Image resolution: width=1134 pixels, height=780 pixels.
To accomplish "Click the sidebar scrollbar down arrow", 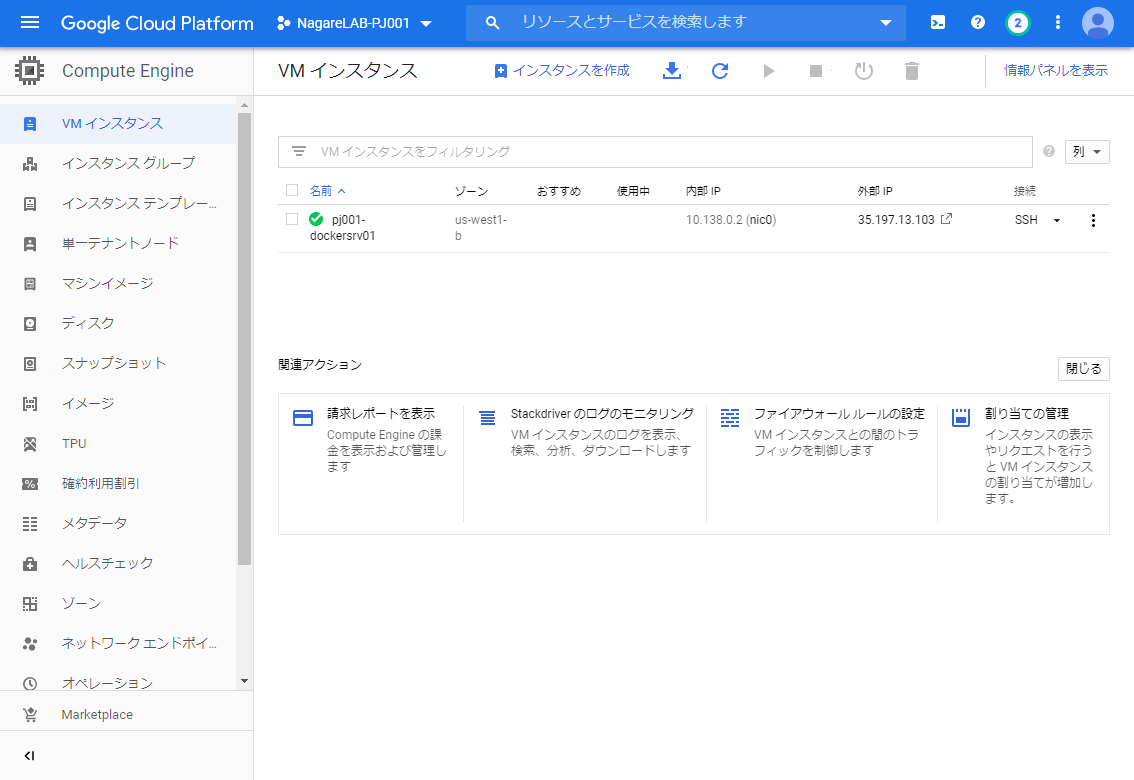I will point(244,681).
